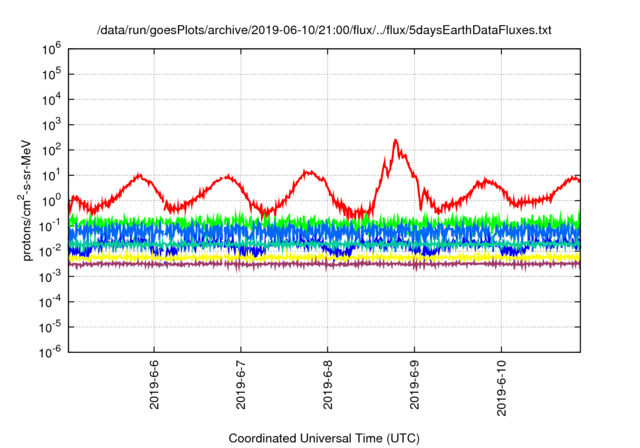Screen dimensions: 640x448
Task: Click the protons/cm2-s-sr-MeV y-axis title
Action: 25,200
